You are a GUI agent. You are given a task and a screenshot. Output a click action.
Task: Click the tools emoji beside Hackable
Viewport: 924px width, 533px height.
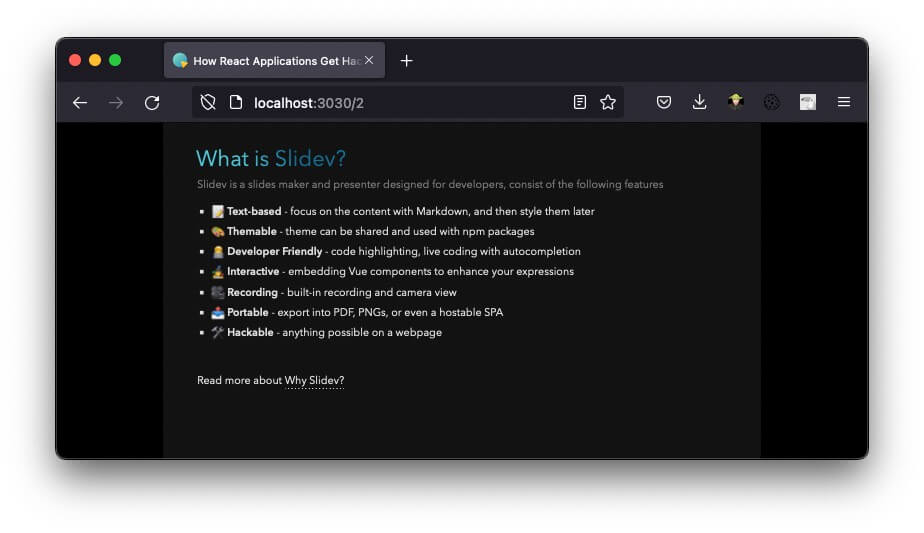tap(218, 333)
